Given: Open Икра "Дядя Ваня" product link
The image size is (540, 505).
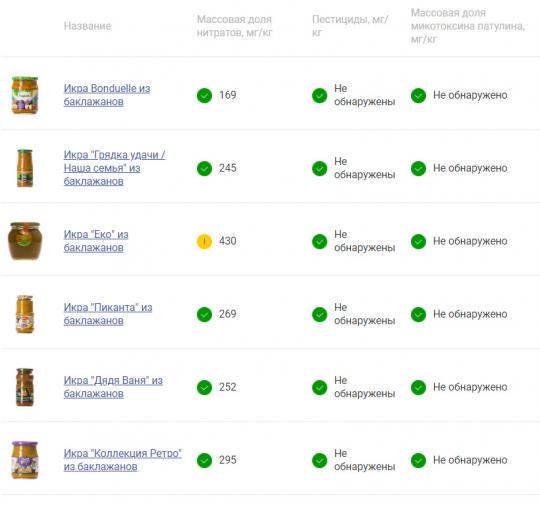Looking at the screenshot, I should pyautogui.click(x=113, y=387).
